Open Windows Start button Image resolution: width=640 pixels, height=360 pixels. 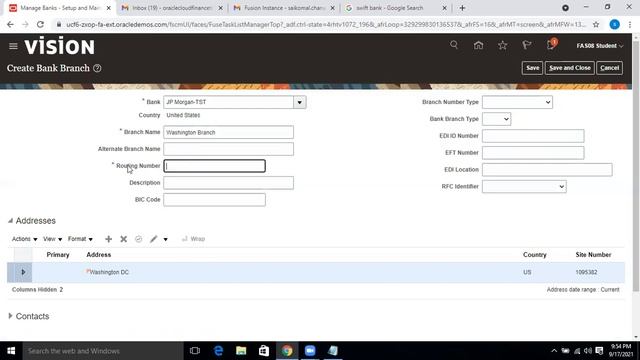pos(11,351)
